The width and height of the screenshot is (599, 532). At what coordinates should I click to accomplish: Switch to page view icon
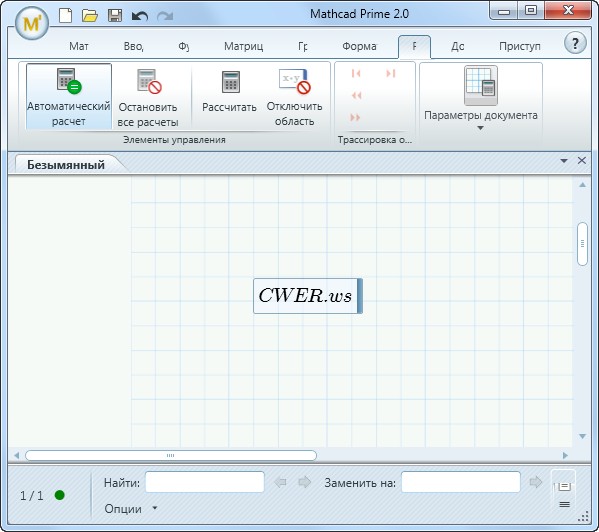564,486
